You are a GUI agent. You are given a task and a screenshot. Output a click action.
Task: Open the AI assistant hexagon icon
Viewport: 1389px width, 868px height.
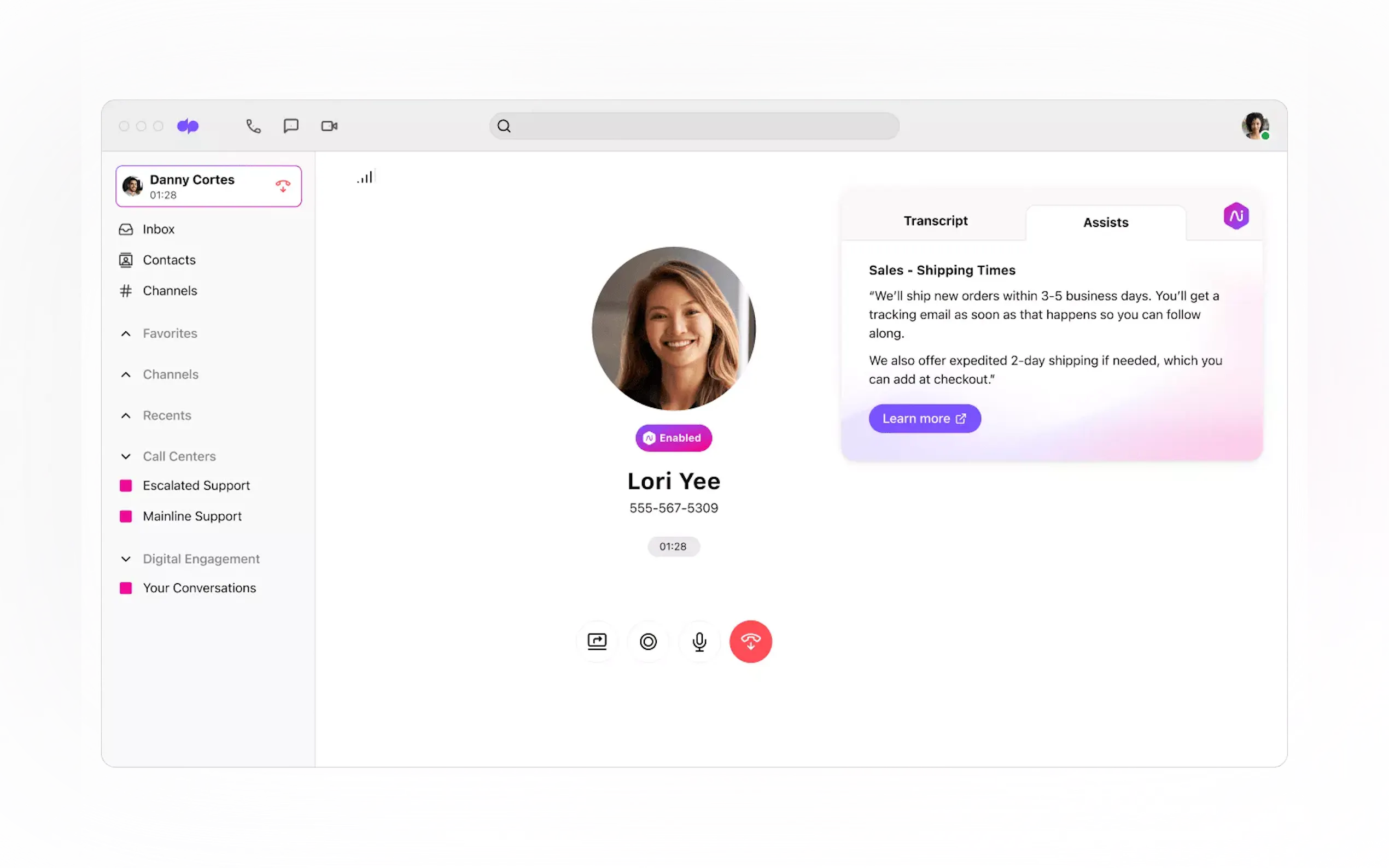coord(1236,216)
